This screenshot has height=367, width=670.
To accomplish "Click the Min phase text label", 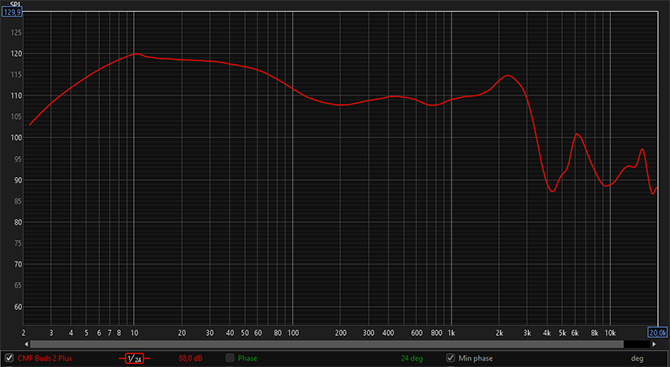I will point(476,358).
